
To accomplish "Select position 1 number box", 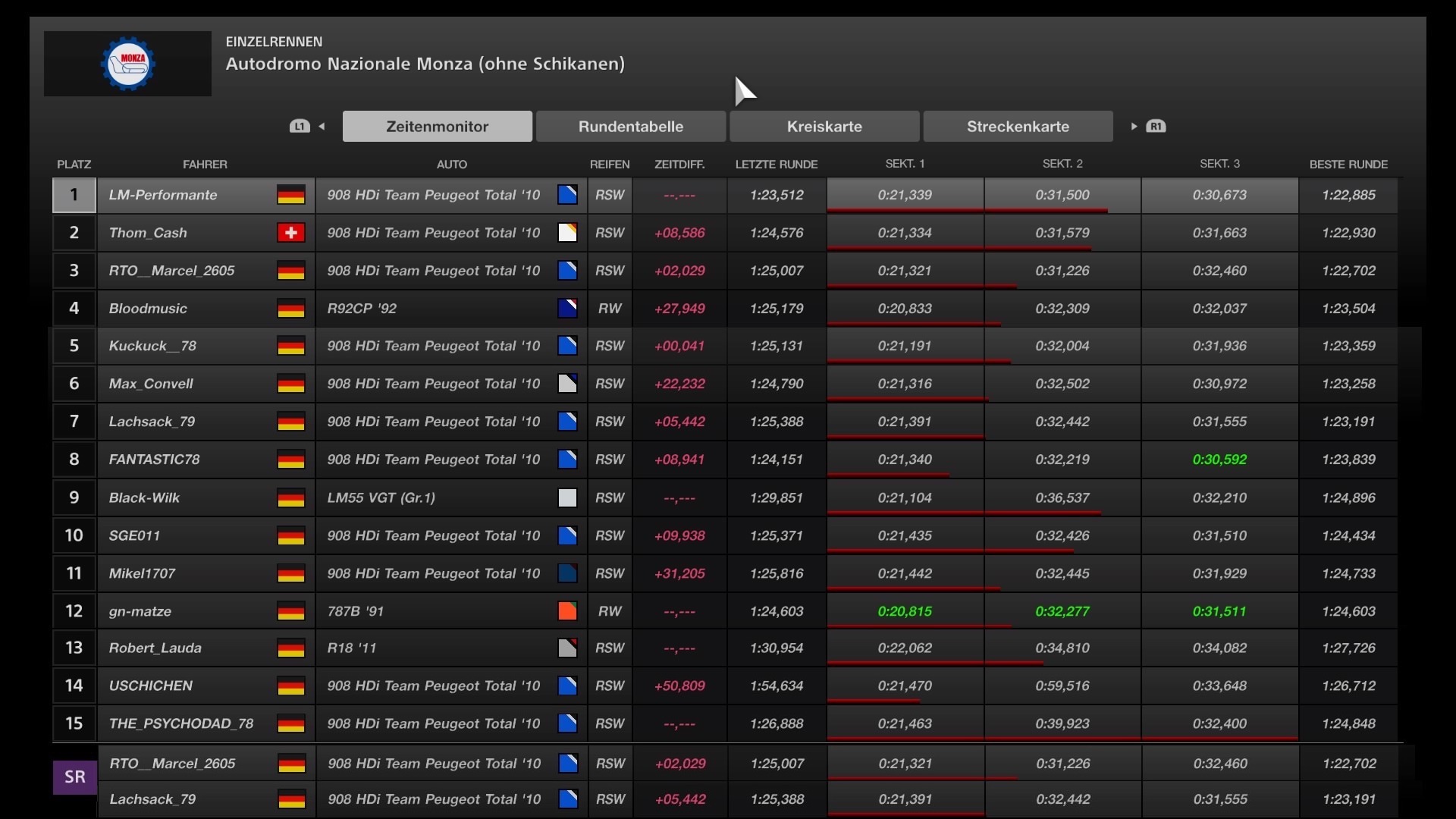I will (74, 195).
